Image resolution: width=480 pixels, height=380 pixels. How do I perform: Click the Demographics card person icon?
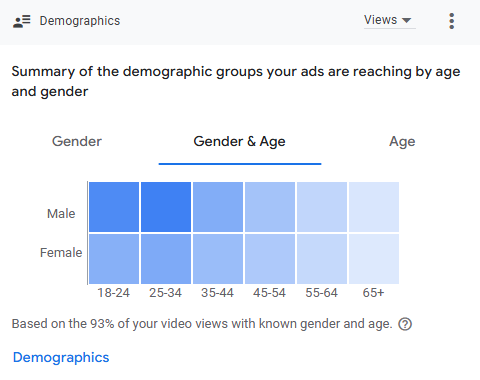(22, 21)
